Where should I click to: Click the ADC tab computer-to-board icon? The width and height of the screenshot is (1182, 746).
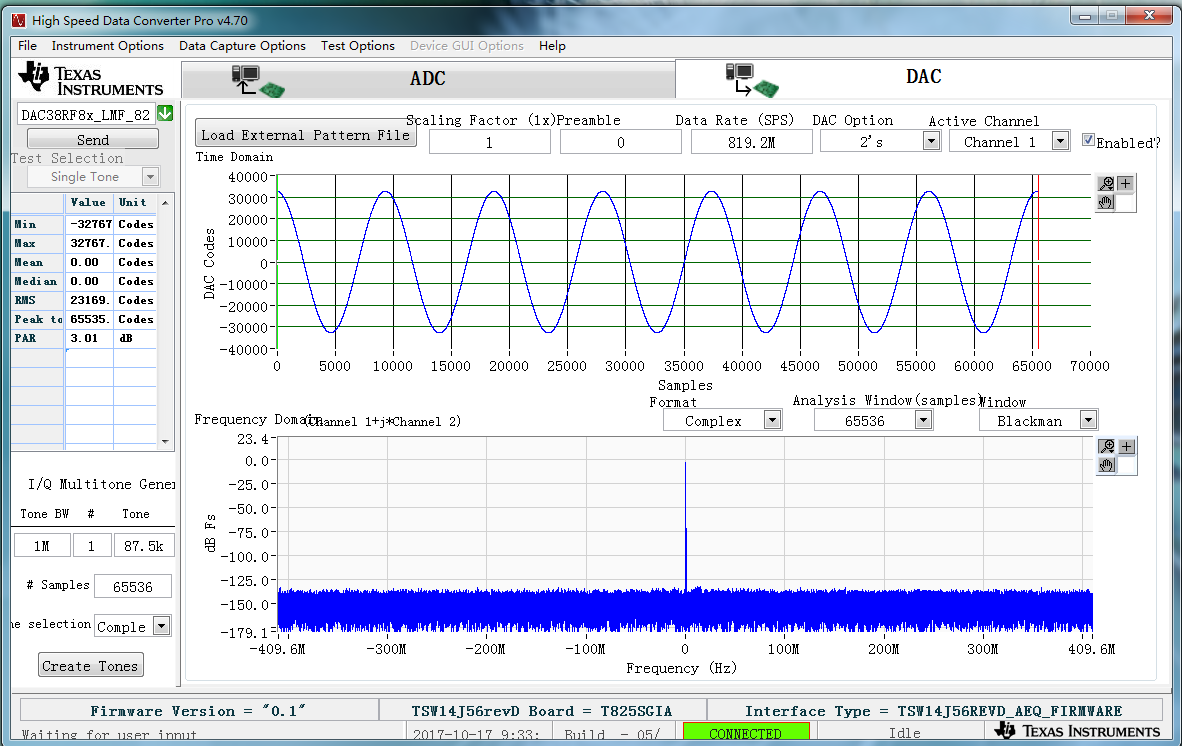[x=257, y=81]
